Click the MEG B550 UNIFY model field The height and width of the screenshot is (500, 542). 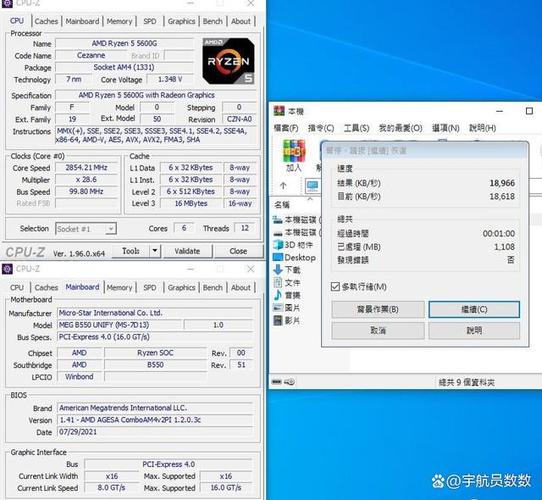click(x=119, y=325)
